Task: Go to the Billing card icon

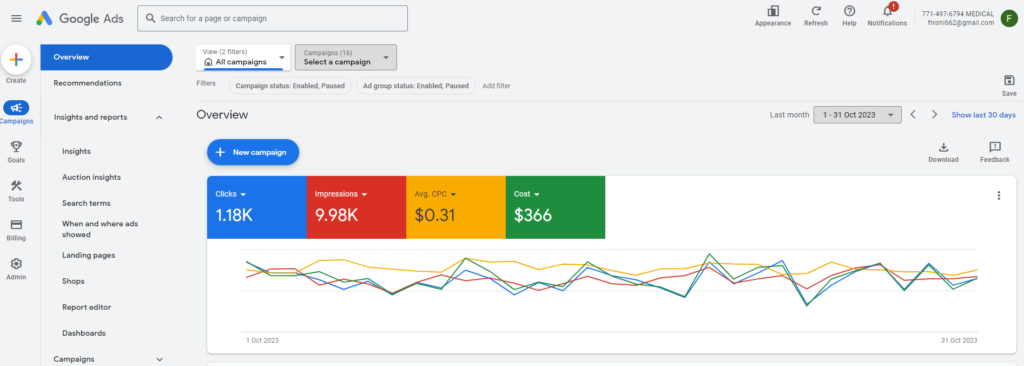Action: 16,225
